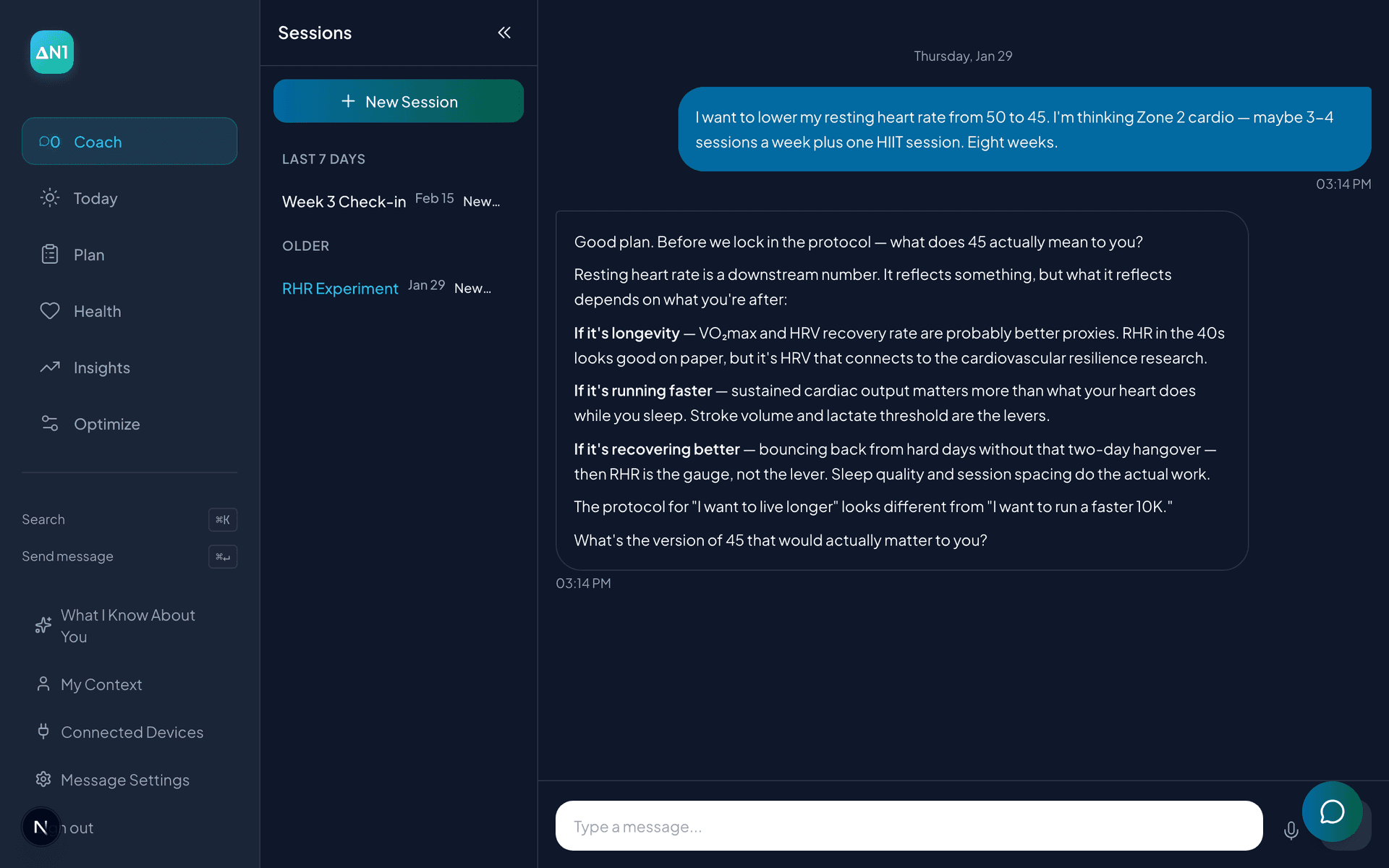Open the floating chat bubble widget
The image size is (1389, 868).
[x=1332, y=812]
